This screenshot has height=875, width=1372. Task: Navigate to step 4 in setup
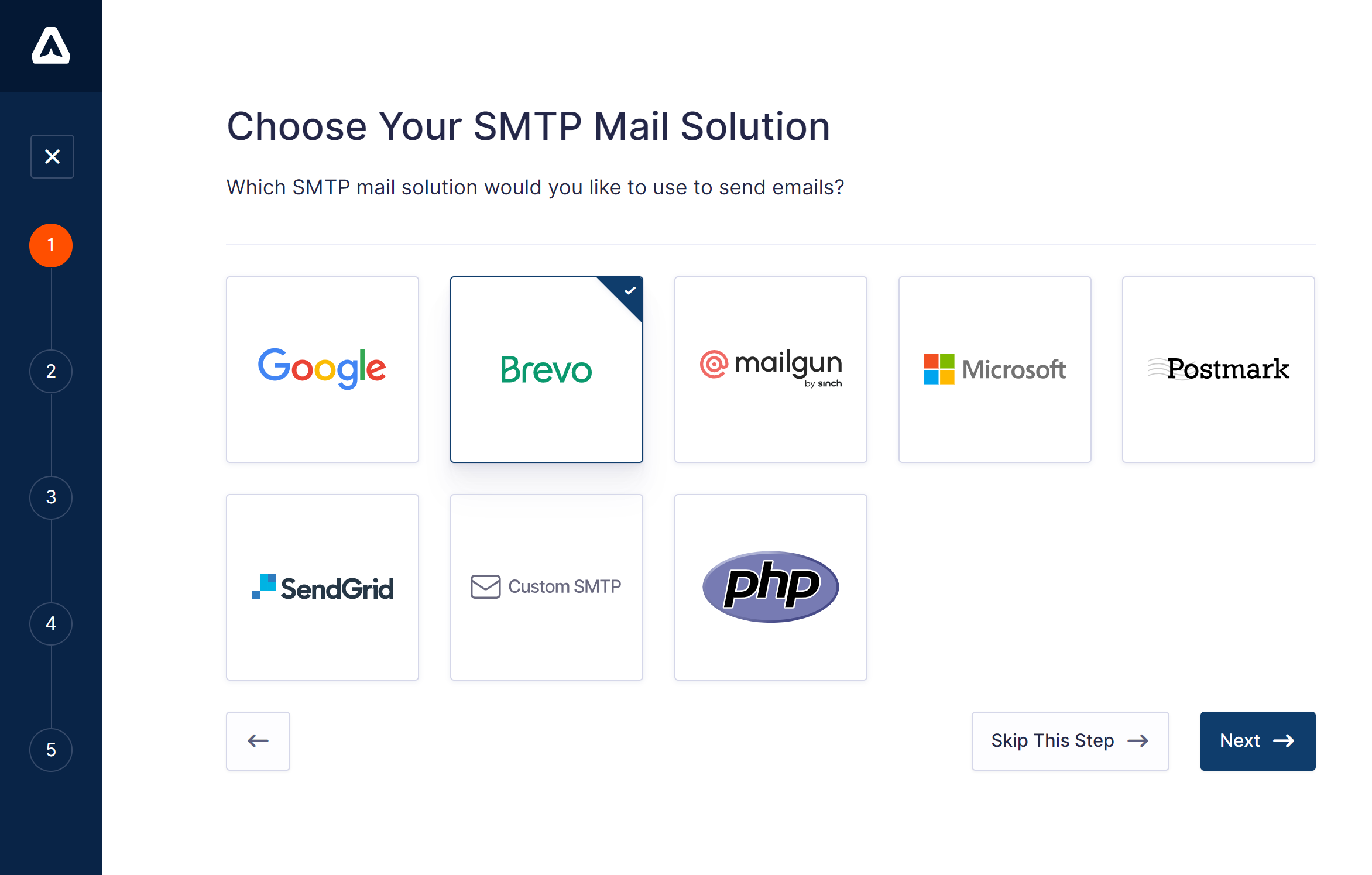coord(51,623)
